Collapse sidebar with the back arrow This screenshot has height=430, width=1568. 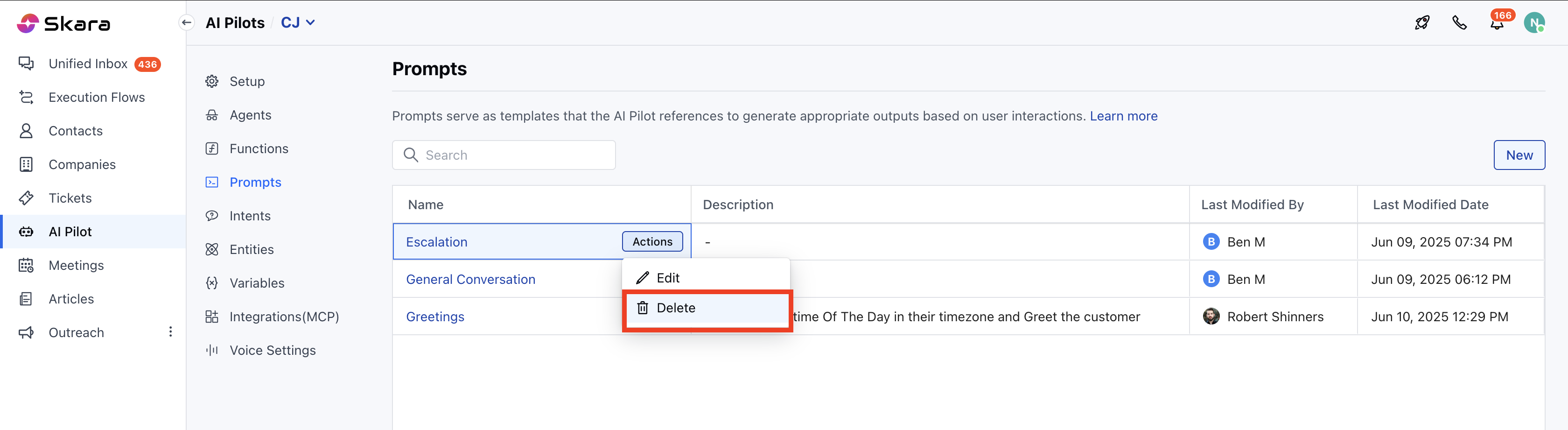pyautogui.click(x=187, y=23)
